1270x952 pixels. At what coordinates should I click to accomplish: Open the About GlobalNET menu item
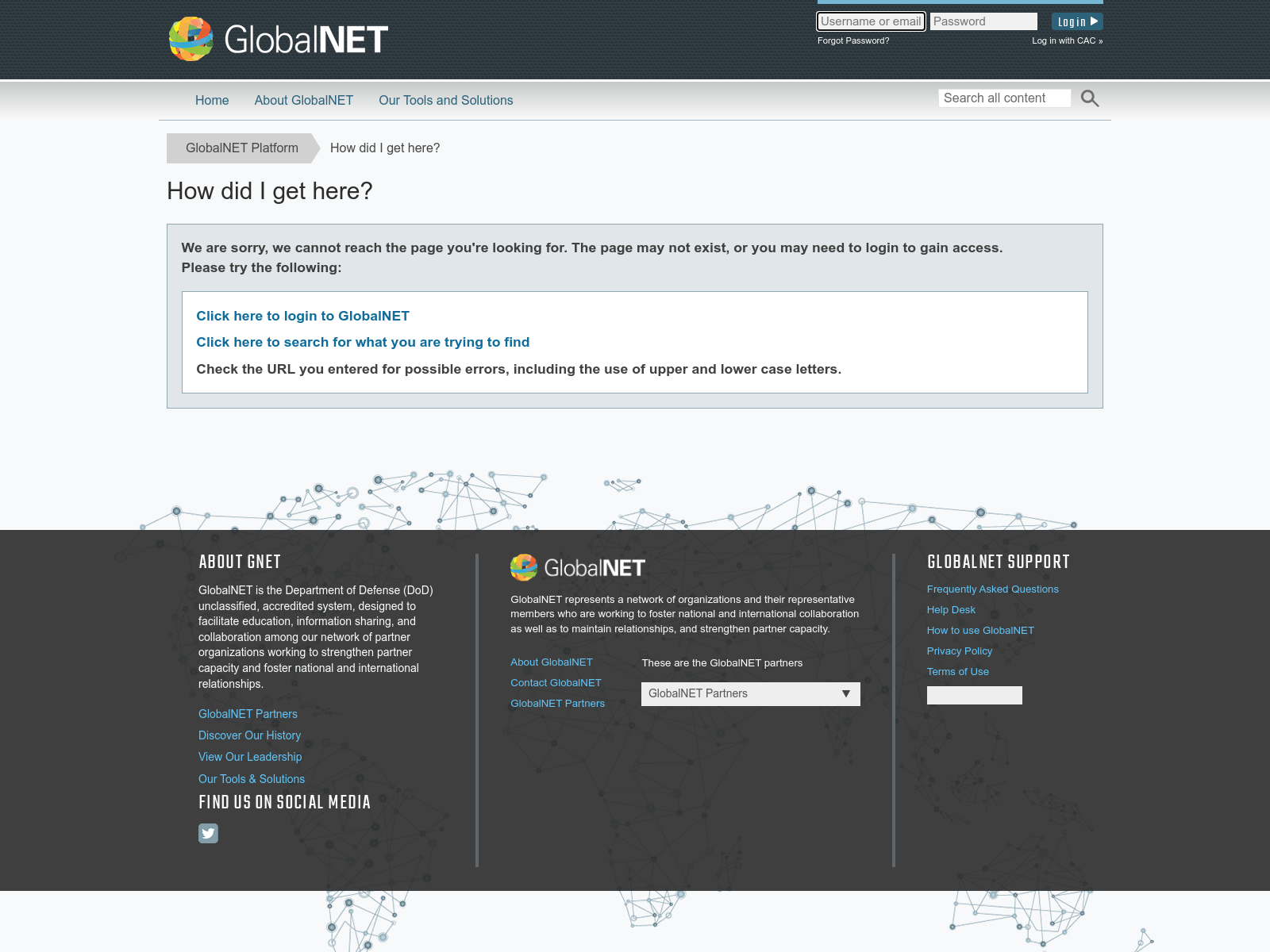click(304, 100)
